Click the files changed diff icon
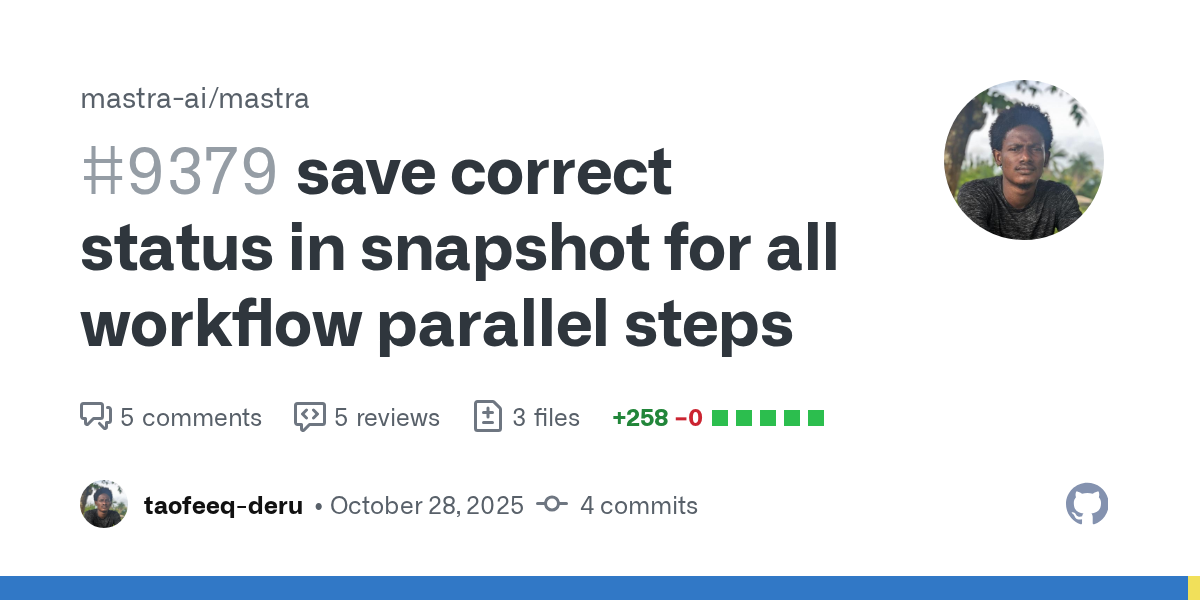The height and width of the screenshot is (600, 1200). click(x=487, y=416)
